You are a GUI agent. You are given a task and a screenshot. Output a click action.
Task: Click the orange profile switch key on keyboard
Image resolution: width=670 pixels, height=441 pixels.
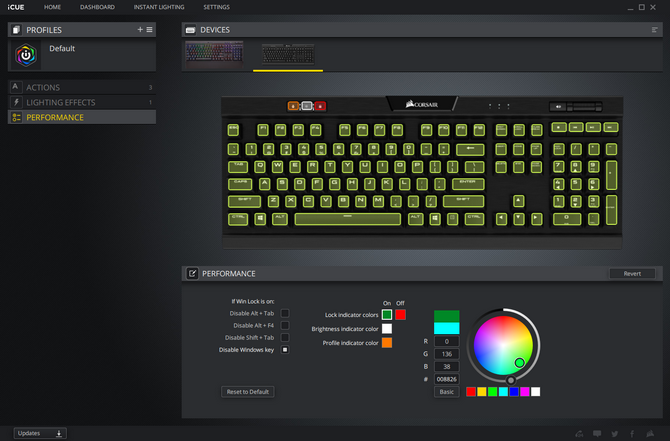[x=293, y=106]
